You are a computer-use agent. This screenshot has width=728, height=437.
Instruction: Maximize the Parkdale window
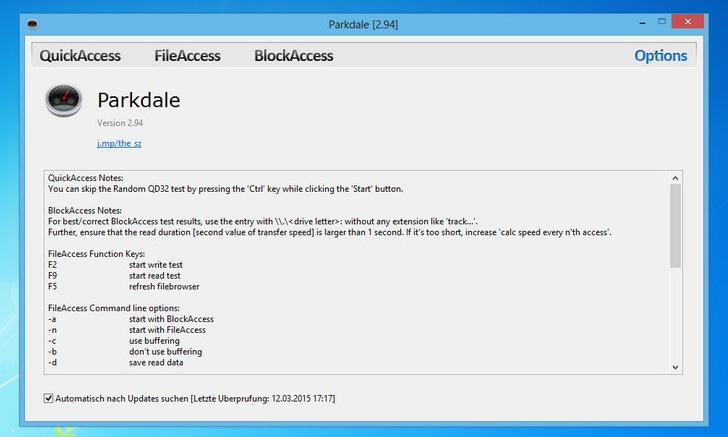(662, 21)
